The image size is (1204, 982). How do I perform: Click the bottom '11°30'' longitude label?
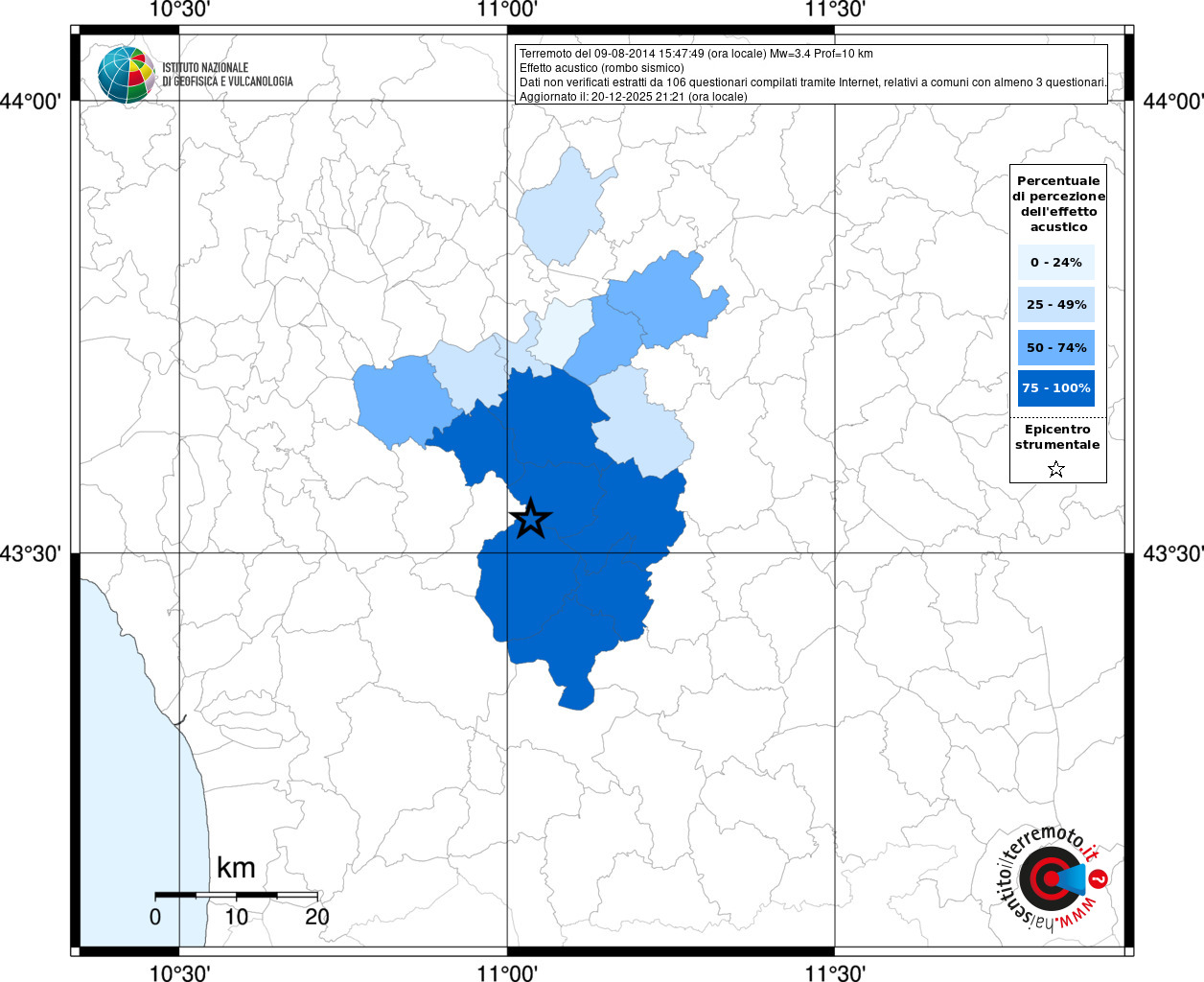[x=835, y=972]
